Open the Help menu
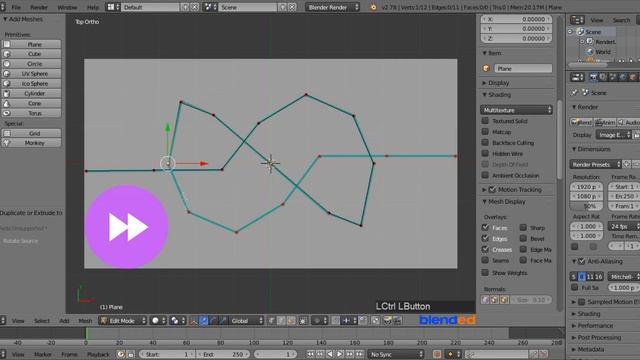Screen dimensions: 640x360 pos(93,7)
